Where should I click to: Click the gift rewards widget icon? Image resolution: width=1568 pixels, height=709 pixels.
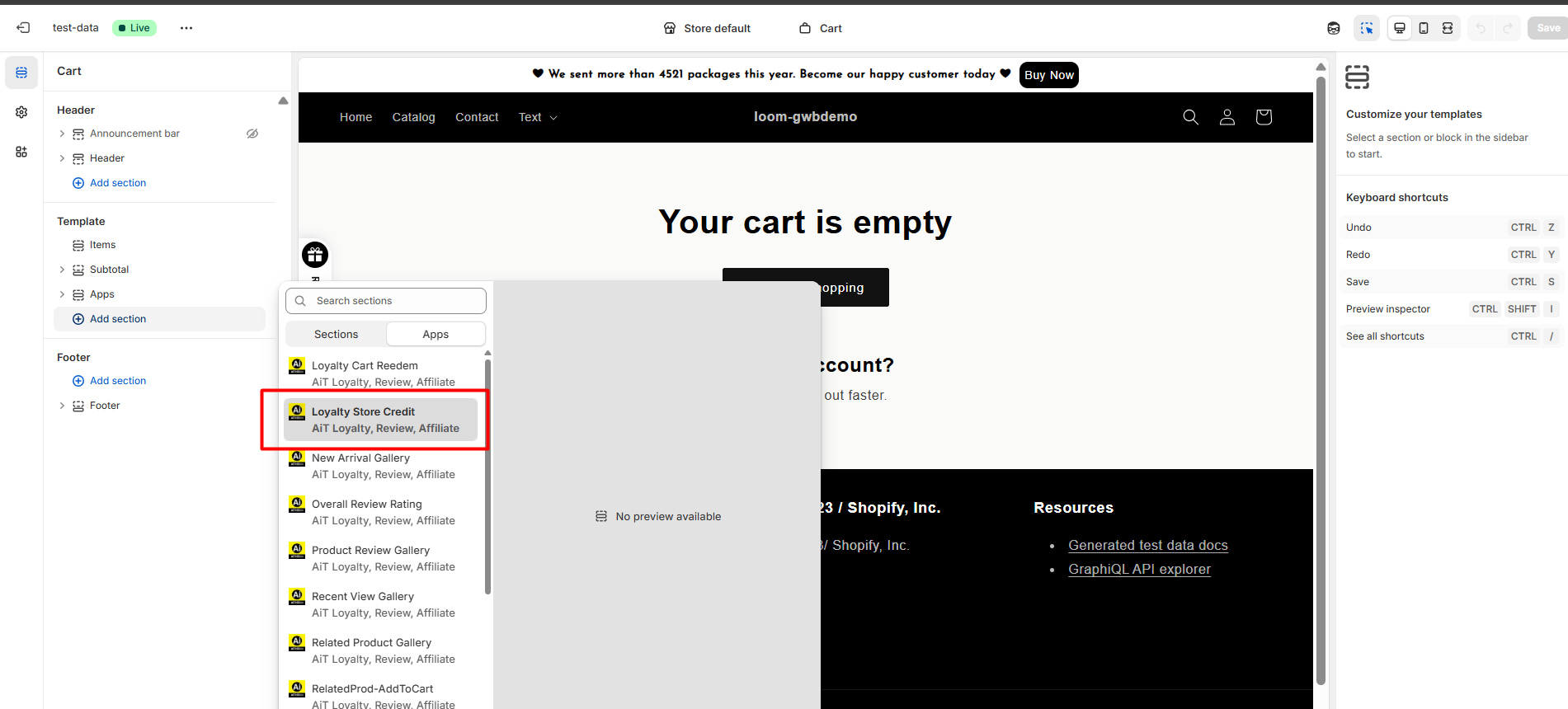pos(315,255)
